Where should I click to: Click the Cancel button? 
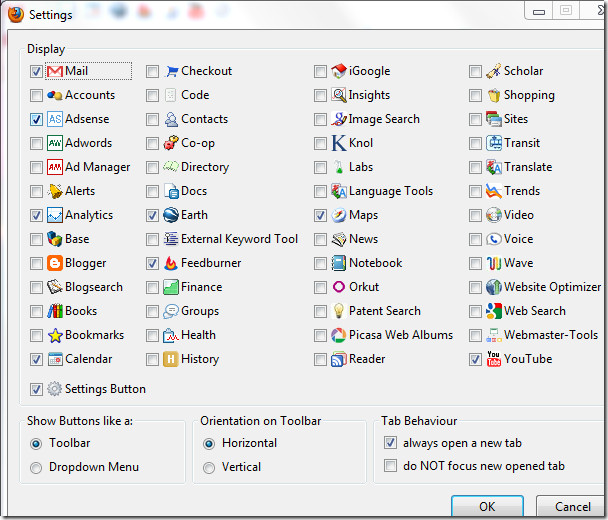[x=572, y=507]
